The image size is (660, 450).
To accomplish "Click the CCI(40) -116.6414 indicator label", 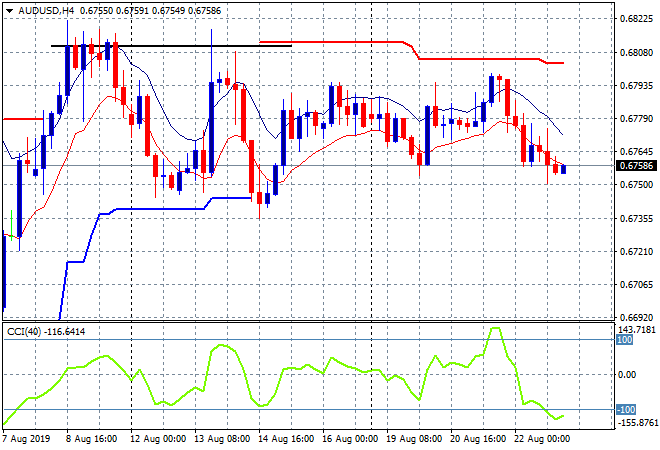I will click(46, 332).
